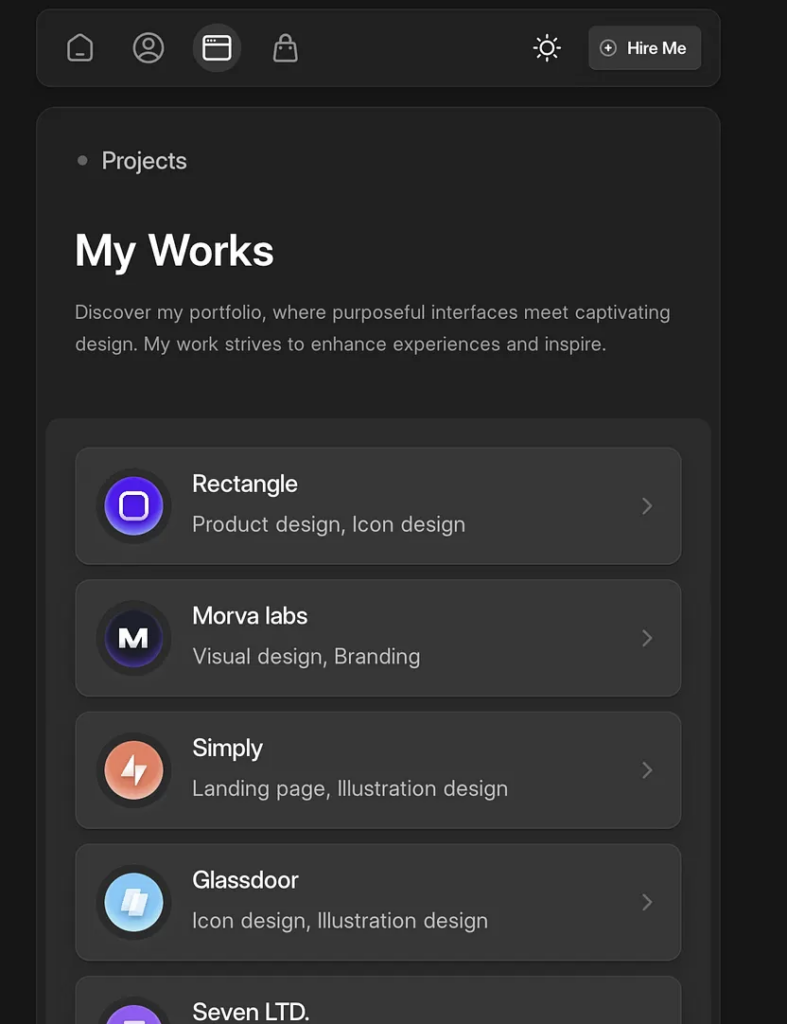Image resolution: width=787 pixels, height=1024 pixels.
Task: Select the projects window icon
Action: click(x=217, y=48)
